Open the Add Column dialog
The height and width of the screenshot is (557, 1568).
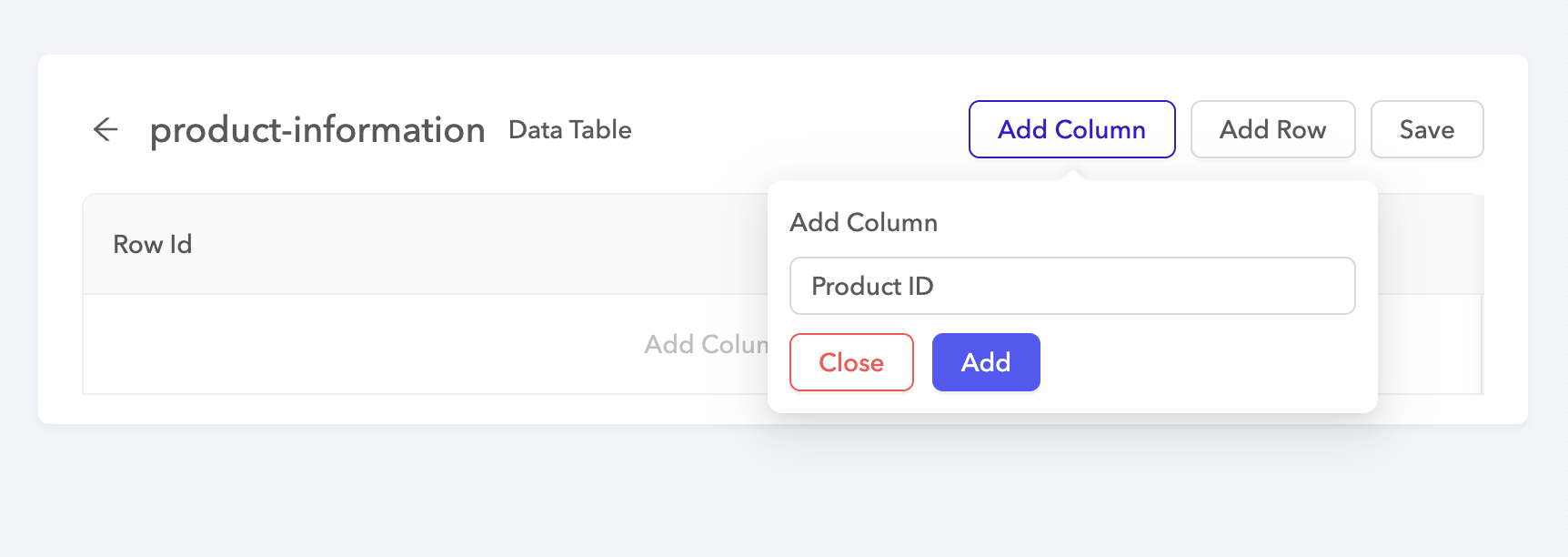[1070, 129]
